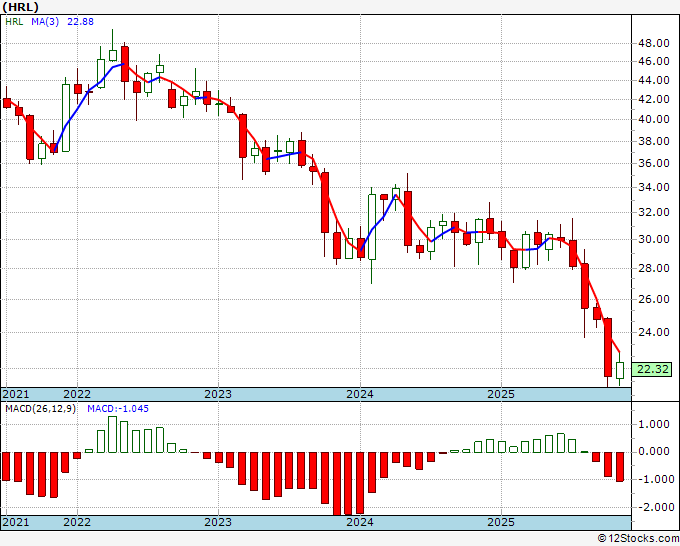Image resolution: width=680 pixels, height=546 pixels.
Task: Click the 0.000 MACD axis label
Action: (x=656, y=451)
